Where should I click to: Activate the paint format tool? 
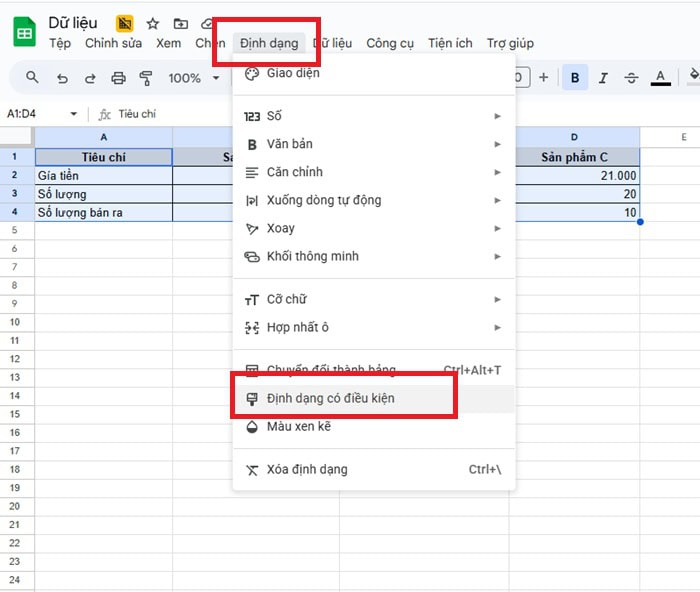coord(146,79)
